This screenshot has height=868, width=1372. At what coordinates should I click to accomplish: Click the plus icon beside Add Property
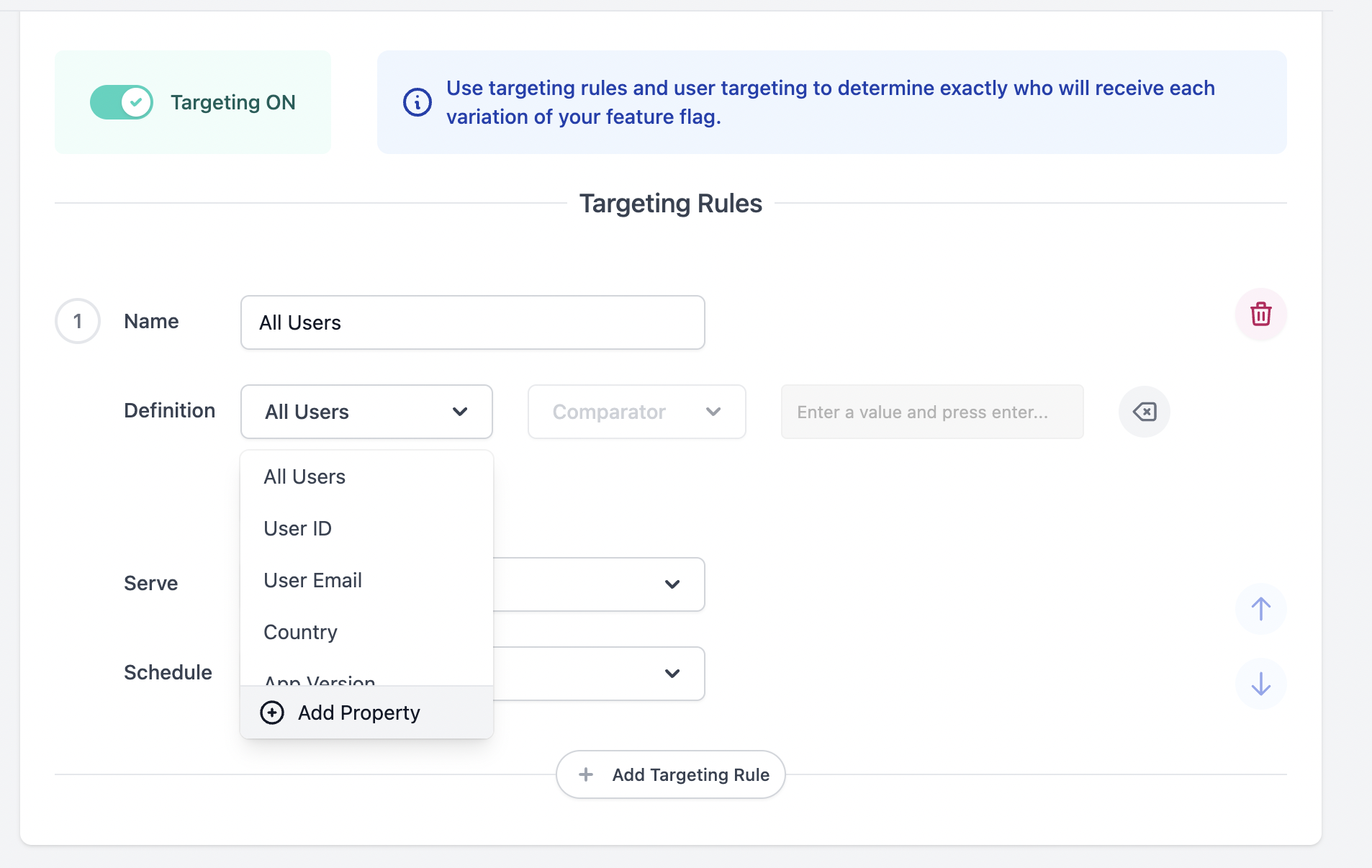[x=272, y=713]
